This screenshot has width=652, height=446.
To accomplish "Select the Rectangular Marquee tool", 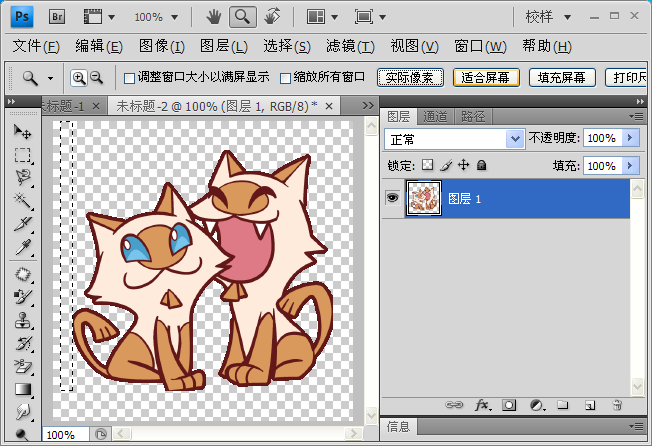I will (22, 155).
